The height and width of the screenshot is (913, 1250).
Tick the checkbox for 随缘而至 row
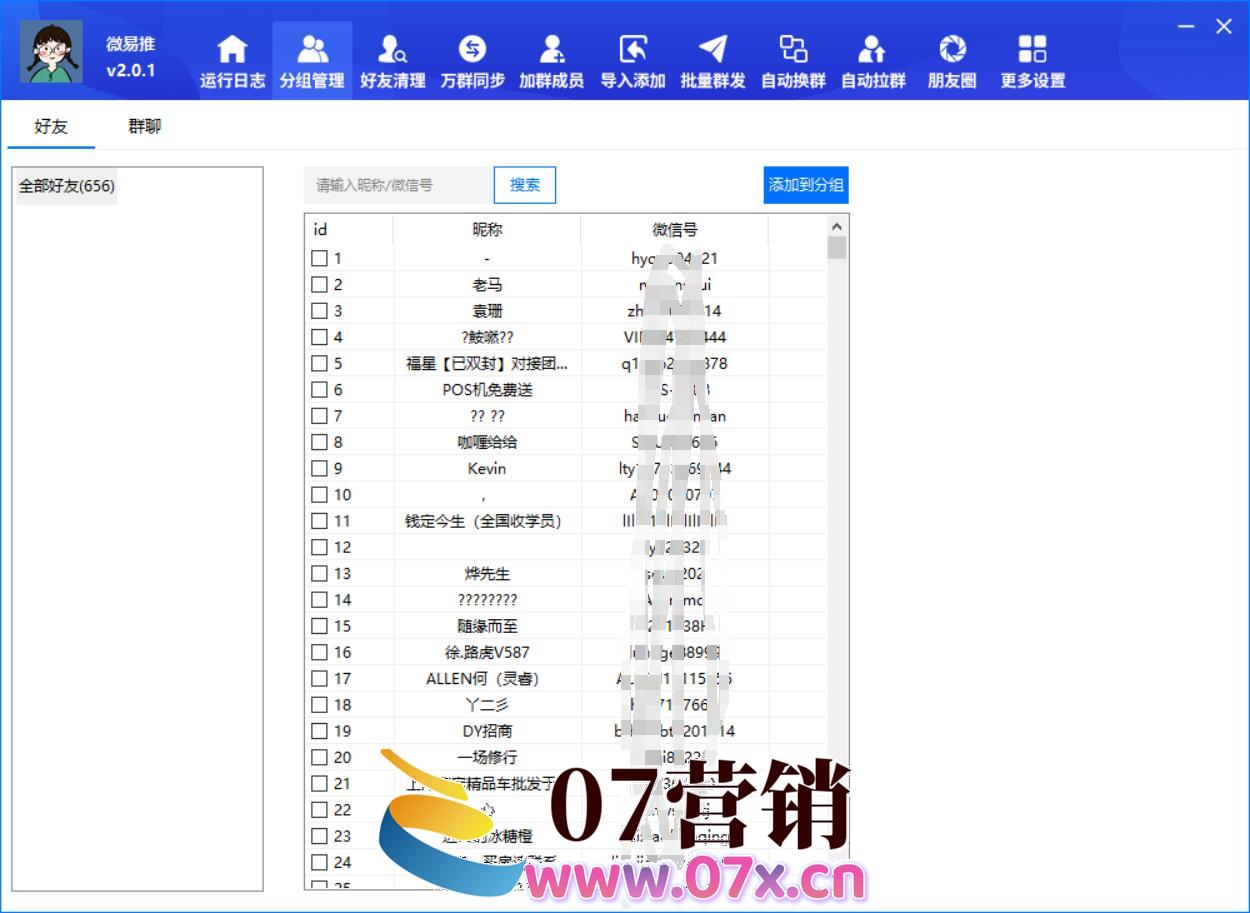coord(319,626)
